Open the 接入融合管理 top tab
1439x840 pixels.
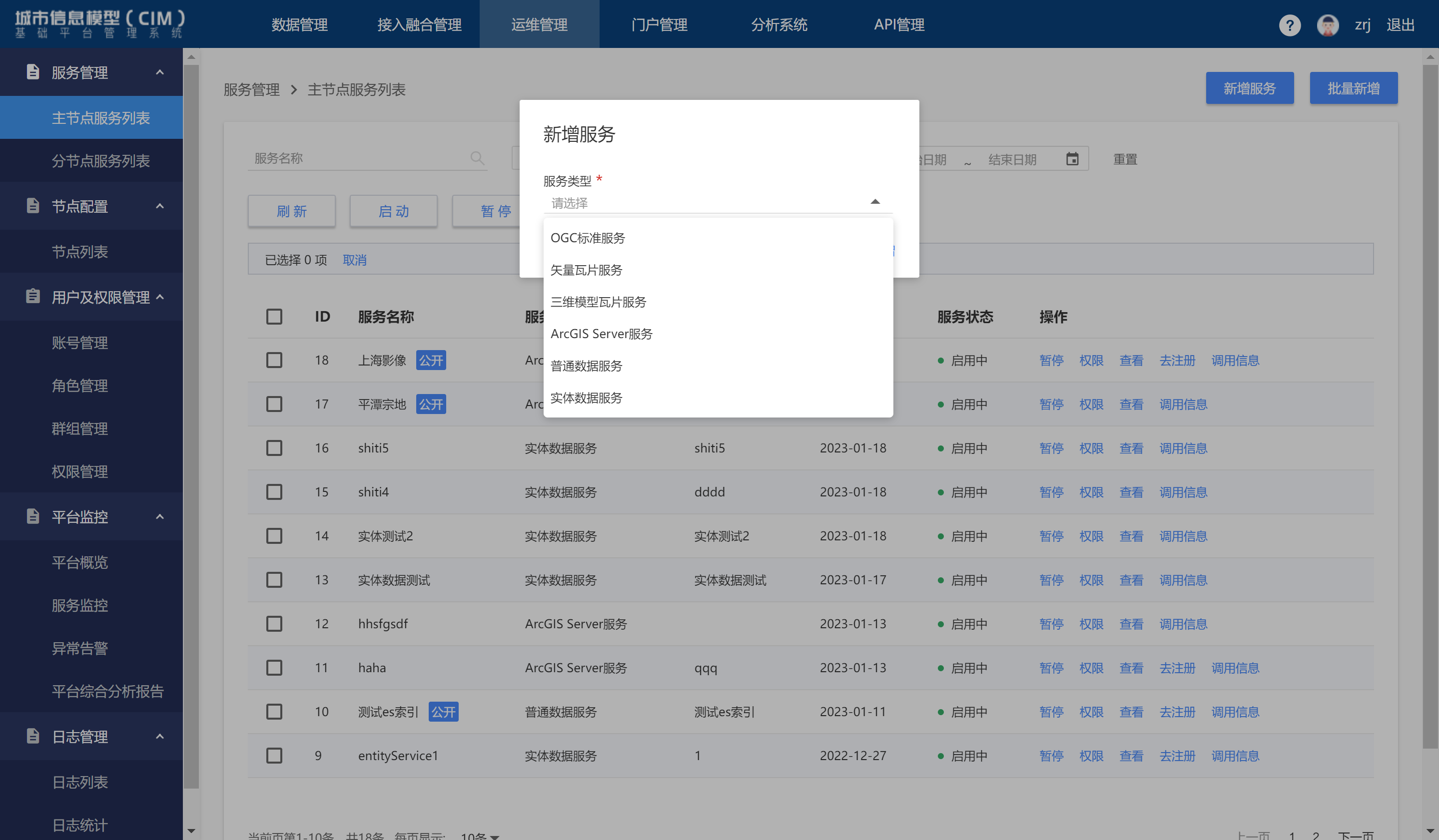pyautogui.click(x=420, y=24)
